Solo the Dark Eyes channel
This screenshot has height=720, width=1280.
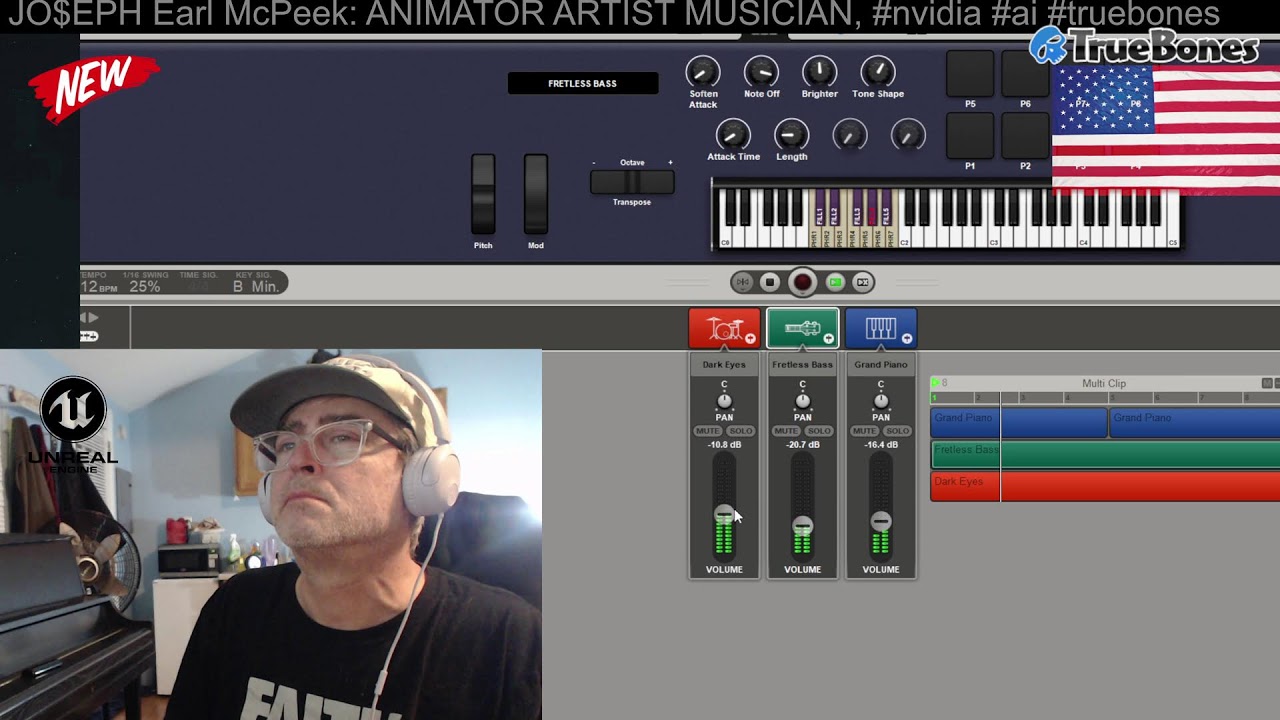tap(740, 431)
